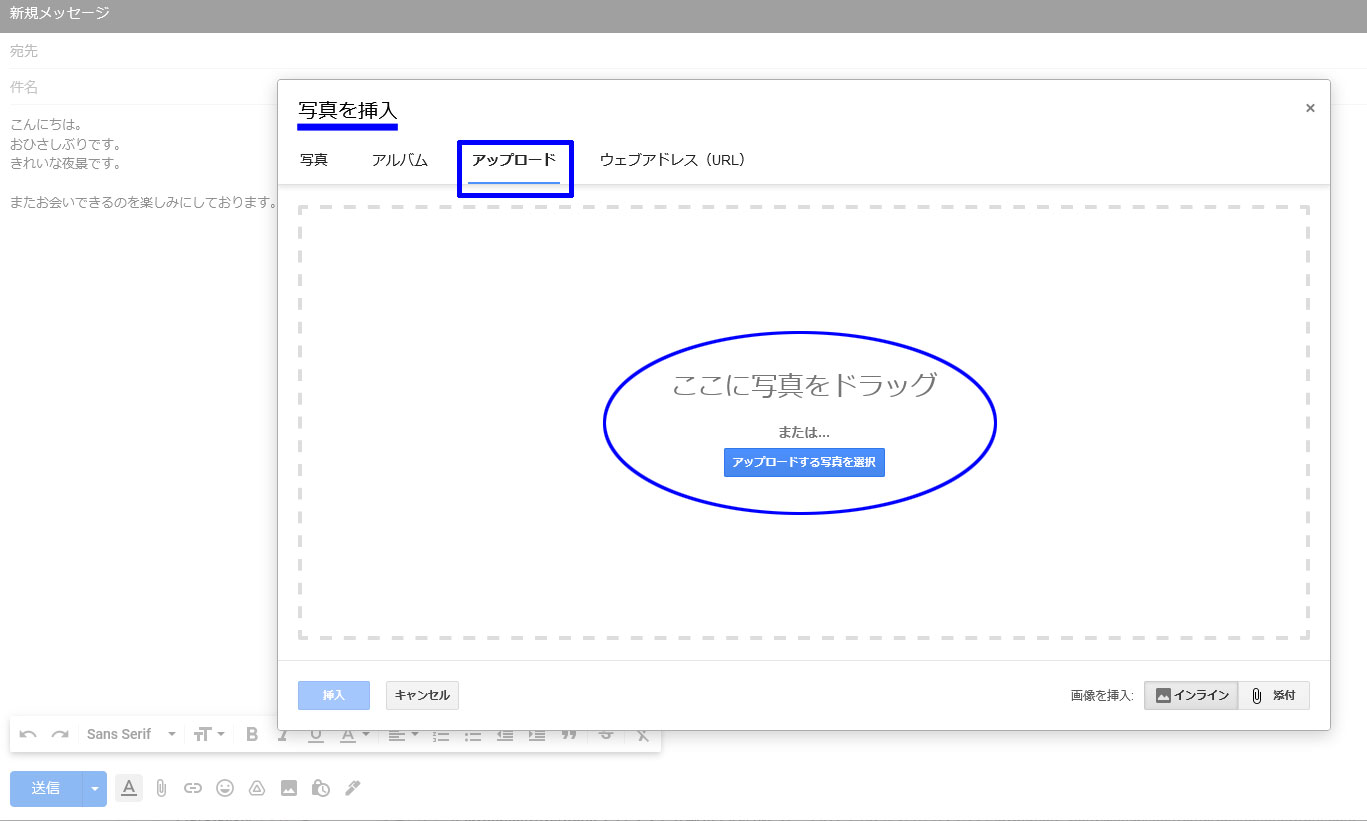Undo the last edit in compose toolbar

pyautogui.click(x=28, y=734)
